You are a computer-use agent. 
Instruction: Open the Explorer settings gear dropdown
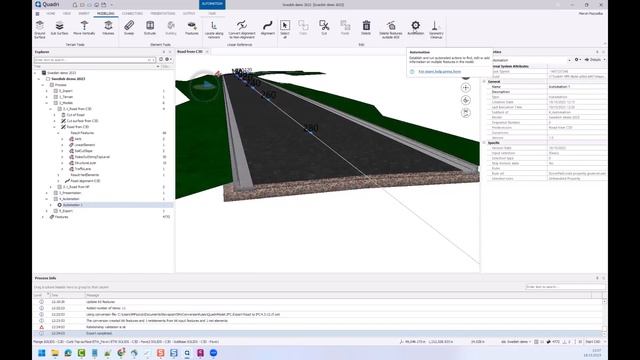tap(168, 60)
